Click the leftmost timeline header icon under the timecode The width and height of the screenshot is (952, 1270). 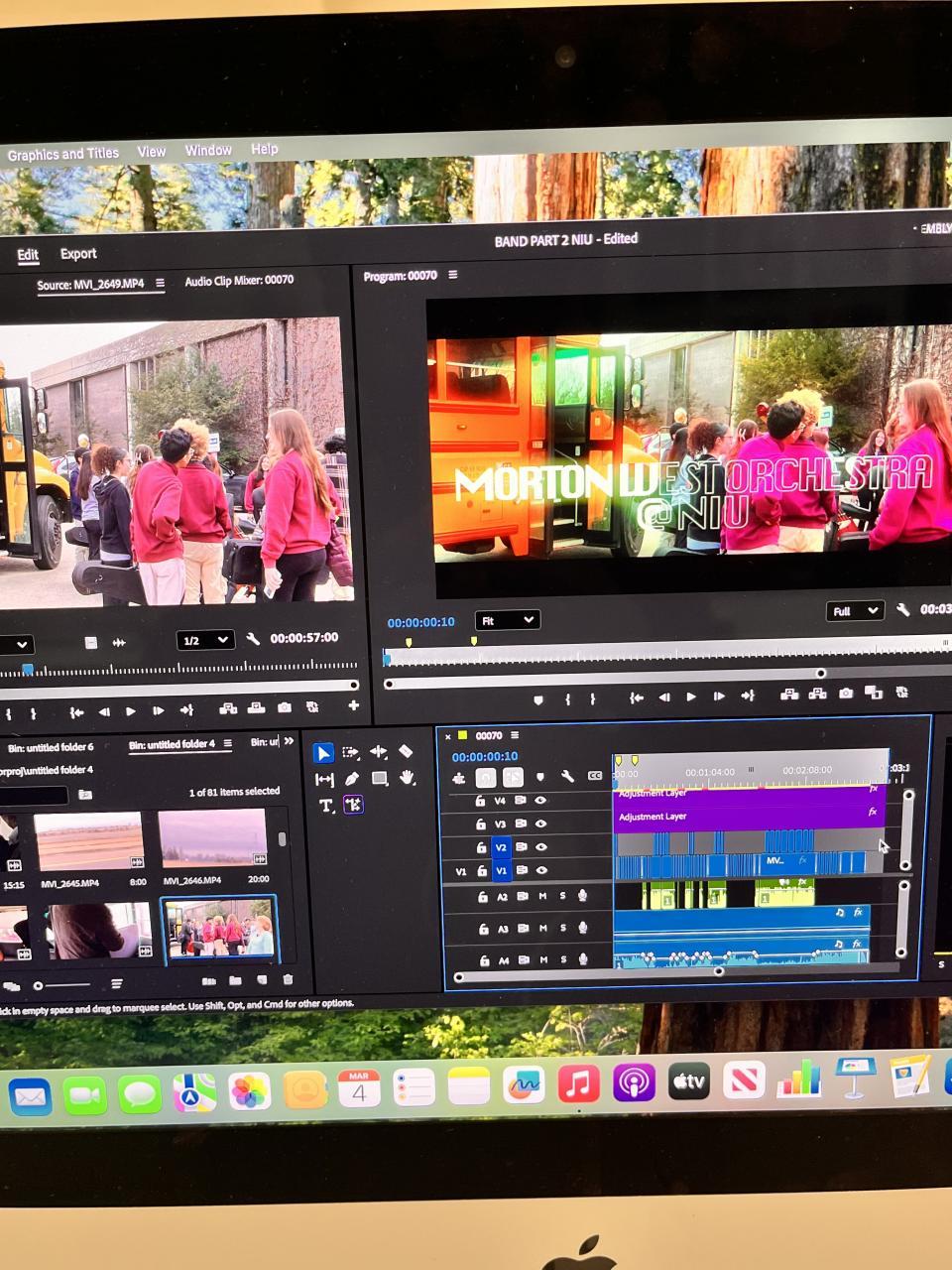[x=458, y=779]
